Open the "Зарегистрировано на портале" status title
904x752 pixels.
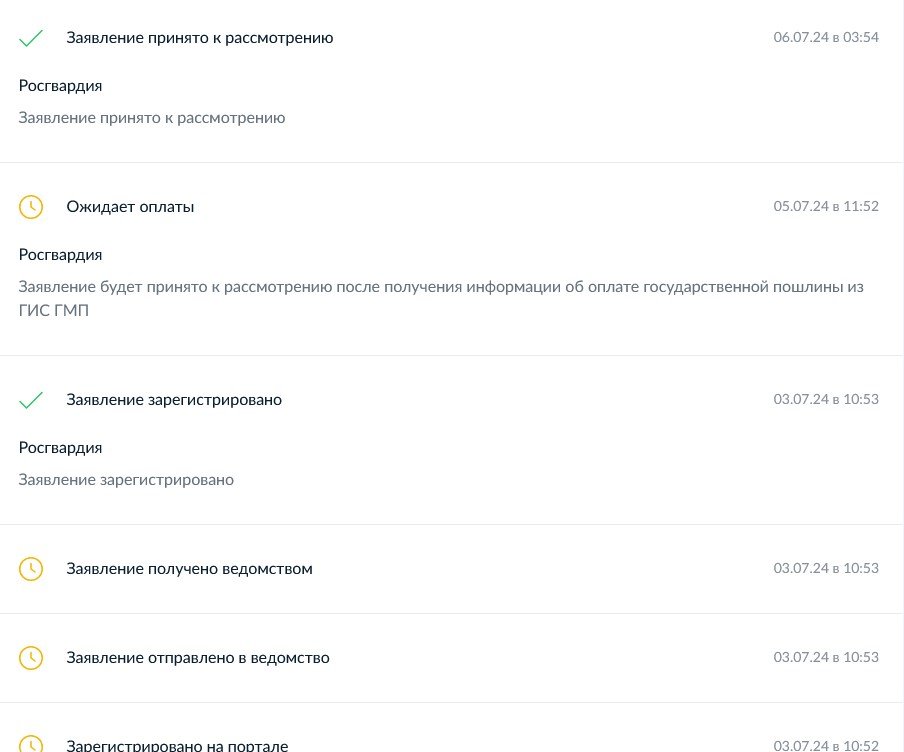pyautogui.click(x=177, y=746)
